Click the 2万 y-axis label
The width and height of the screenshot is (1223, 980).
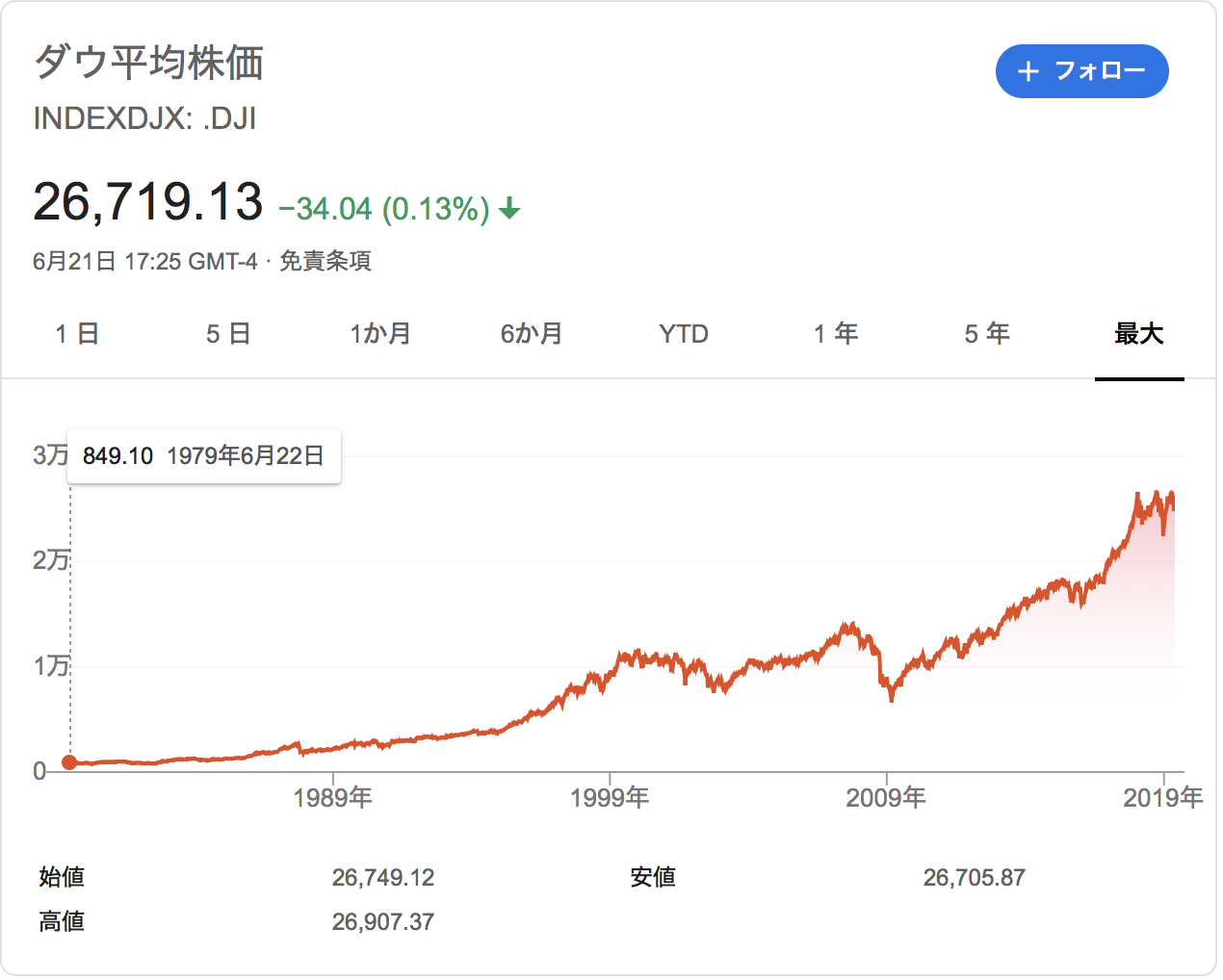51,560
